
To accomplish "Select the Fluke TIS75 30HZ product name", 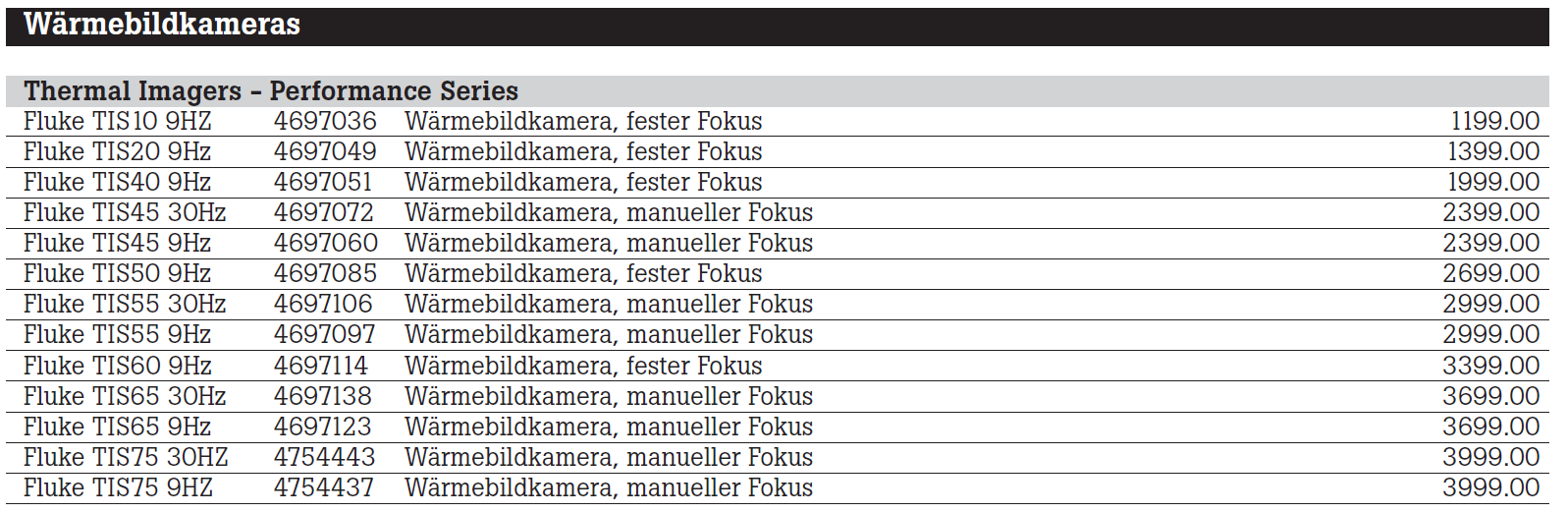I will [x=126, y=458].
